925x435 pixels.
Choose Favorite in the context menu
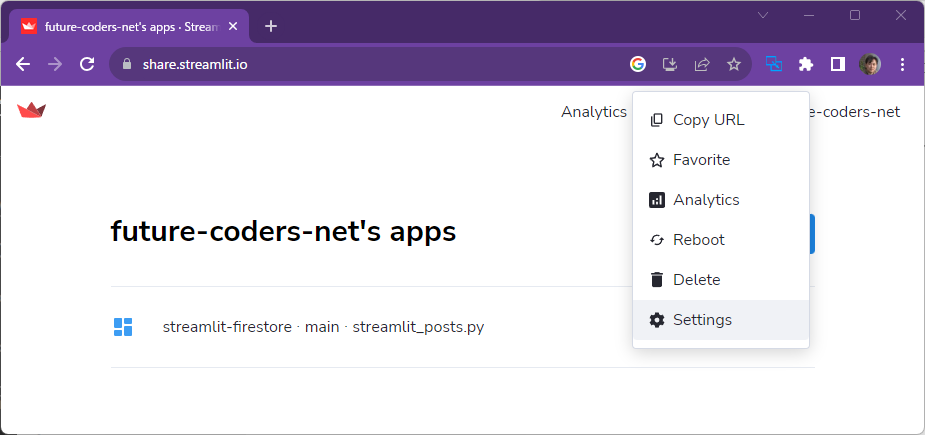pos(721,160)
